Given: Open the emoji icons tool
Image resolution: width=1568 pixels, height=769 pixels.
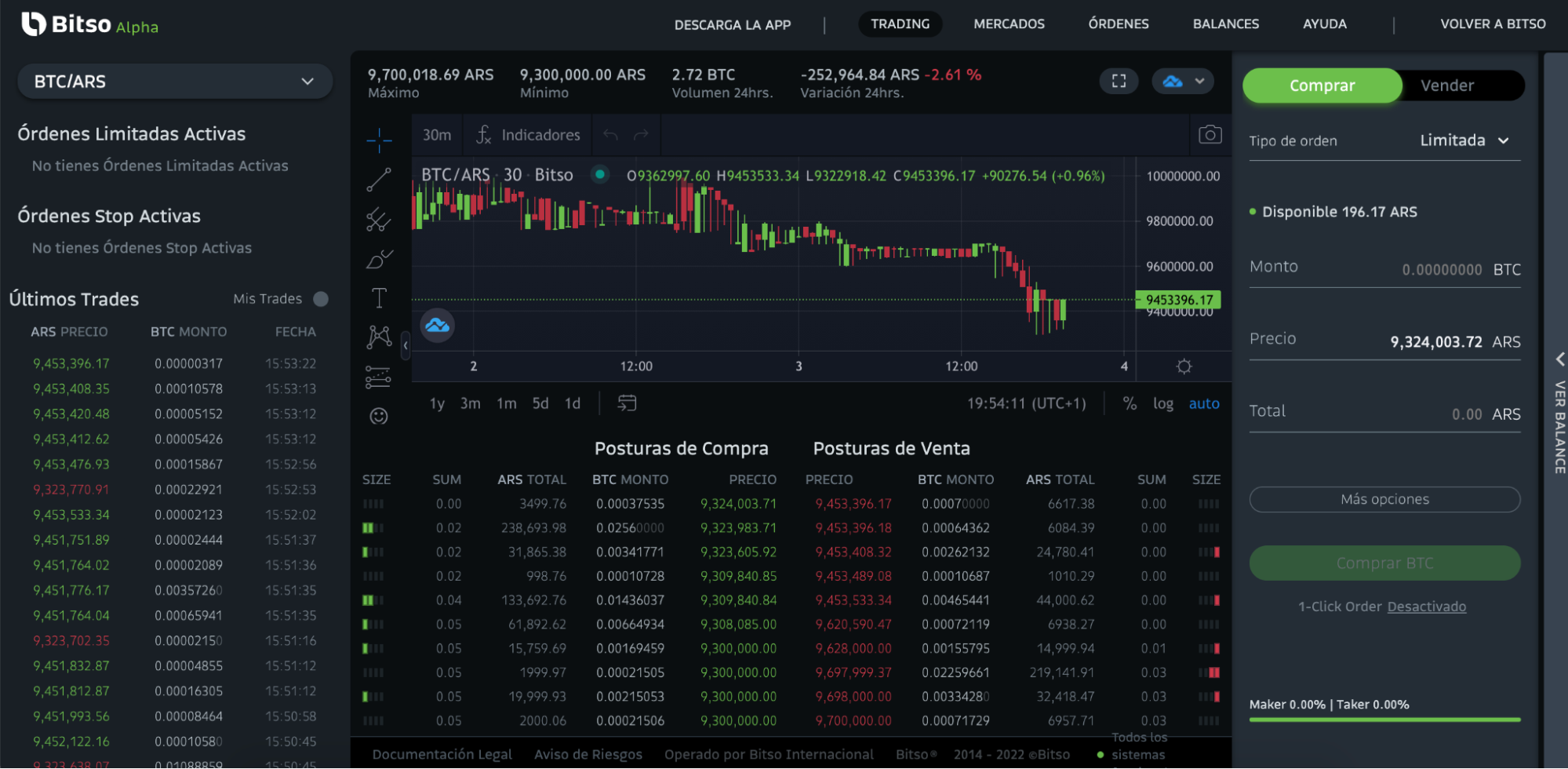Looking at the screenshot, I should tap(379, 416).
